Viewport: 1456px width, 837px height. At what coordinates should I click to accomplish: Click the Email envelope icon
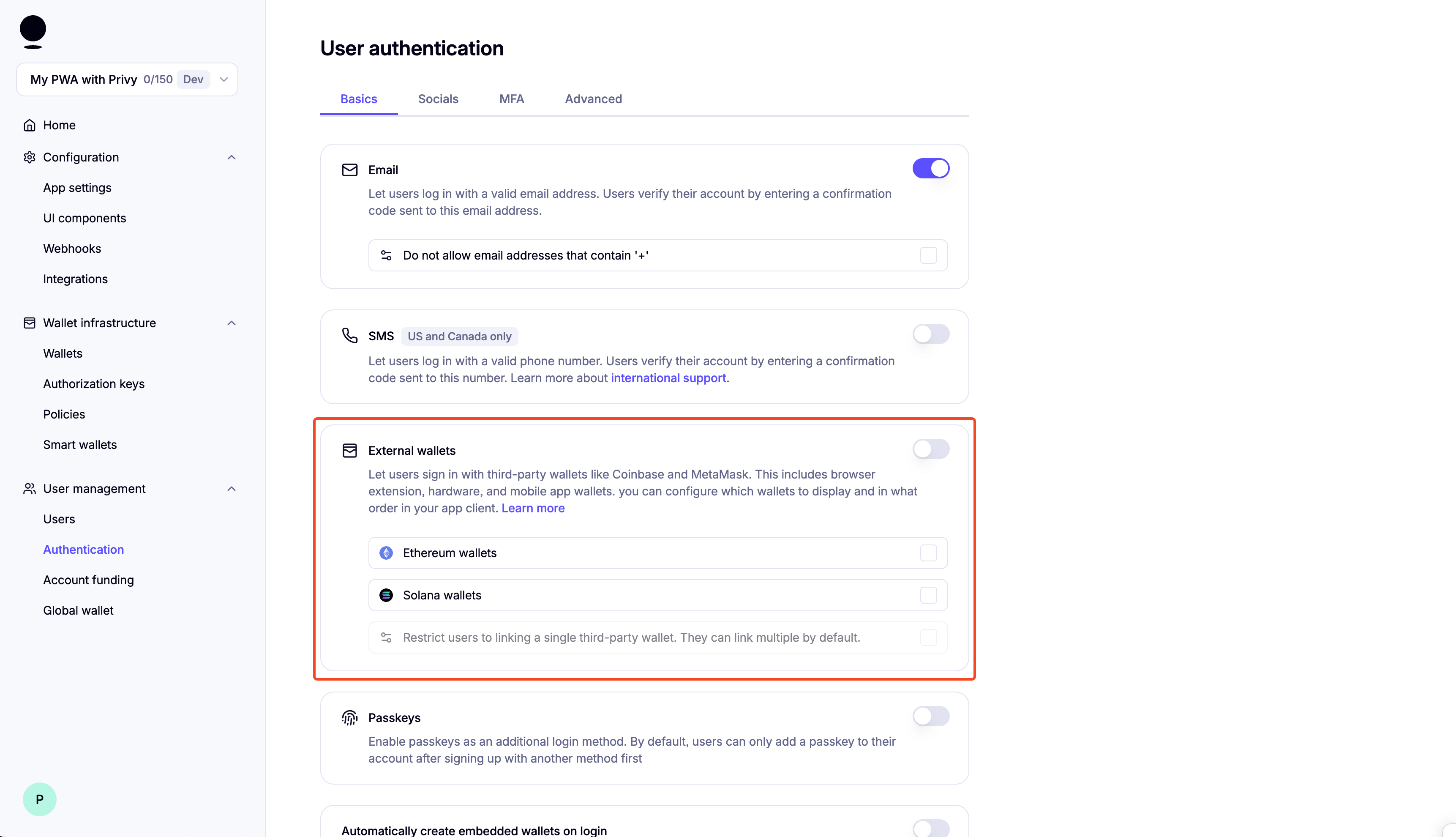click(350, 170)
